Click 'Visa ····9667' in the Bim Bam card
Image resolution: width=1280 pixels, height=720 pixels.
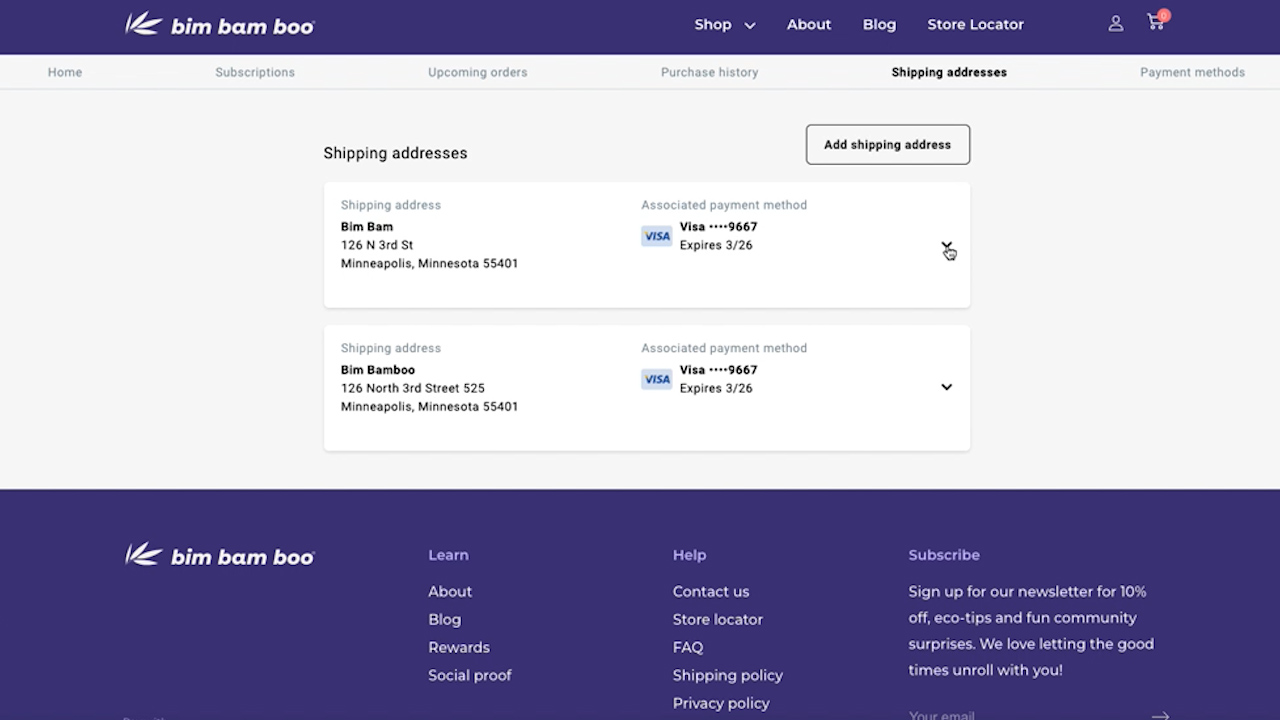point(719,227)
